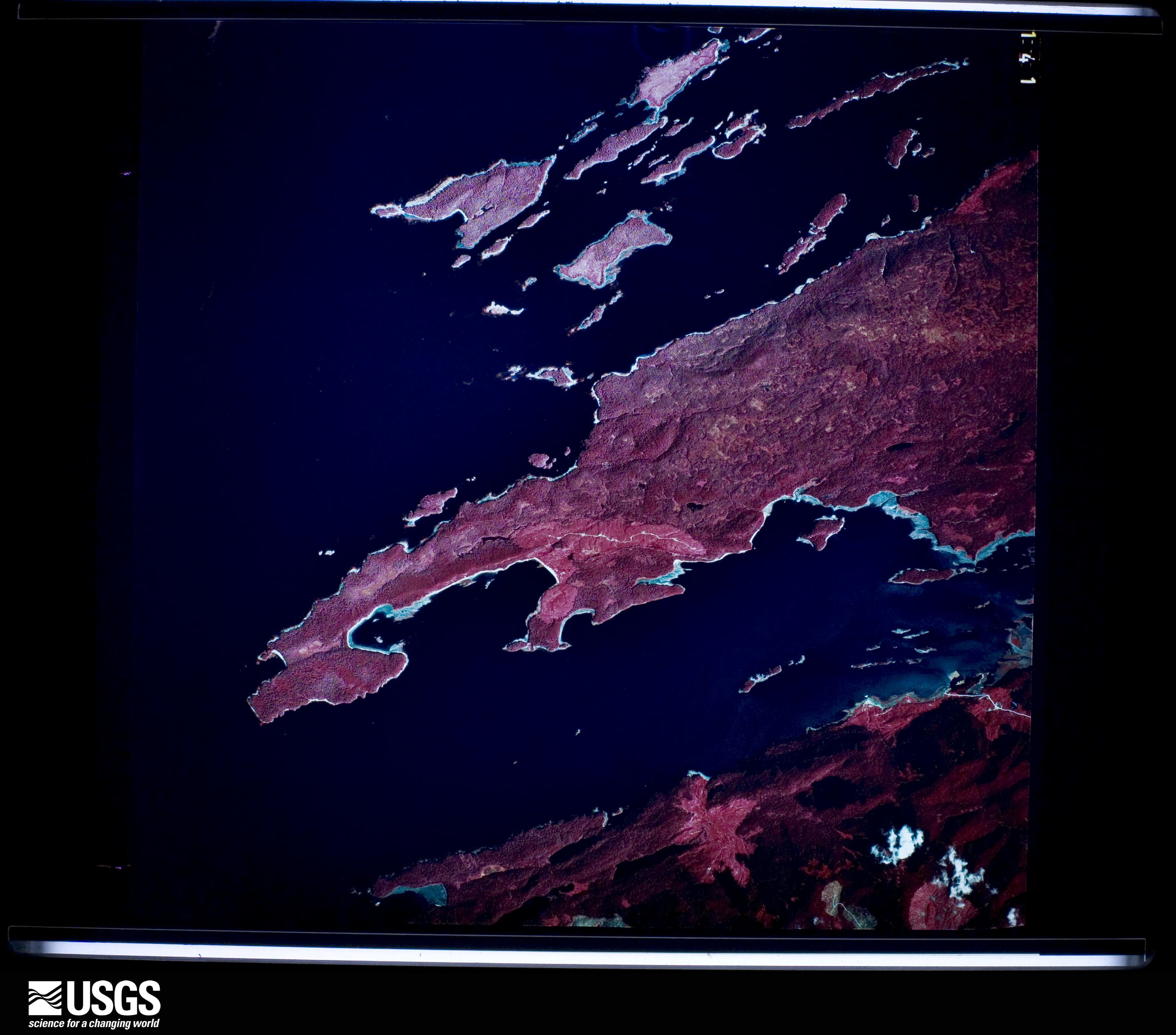Click the bold USGS logo lettering
1176x1035 pixels.
coord(114,998)
